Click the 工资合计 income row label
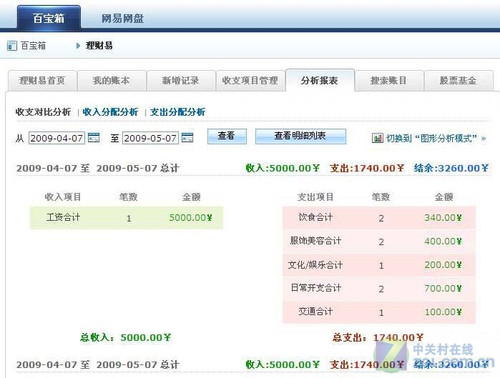 (x=63, y=218)
